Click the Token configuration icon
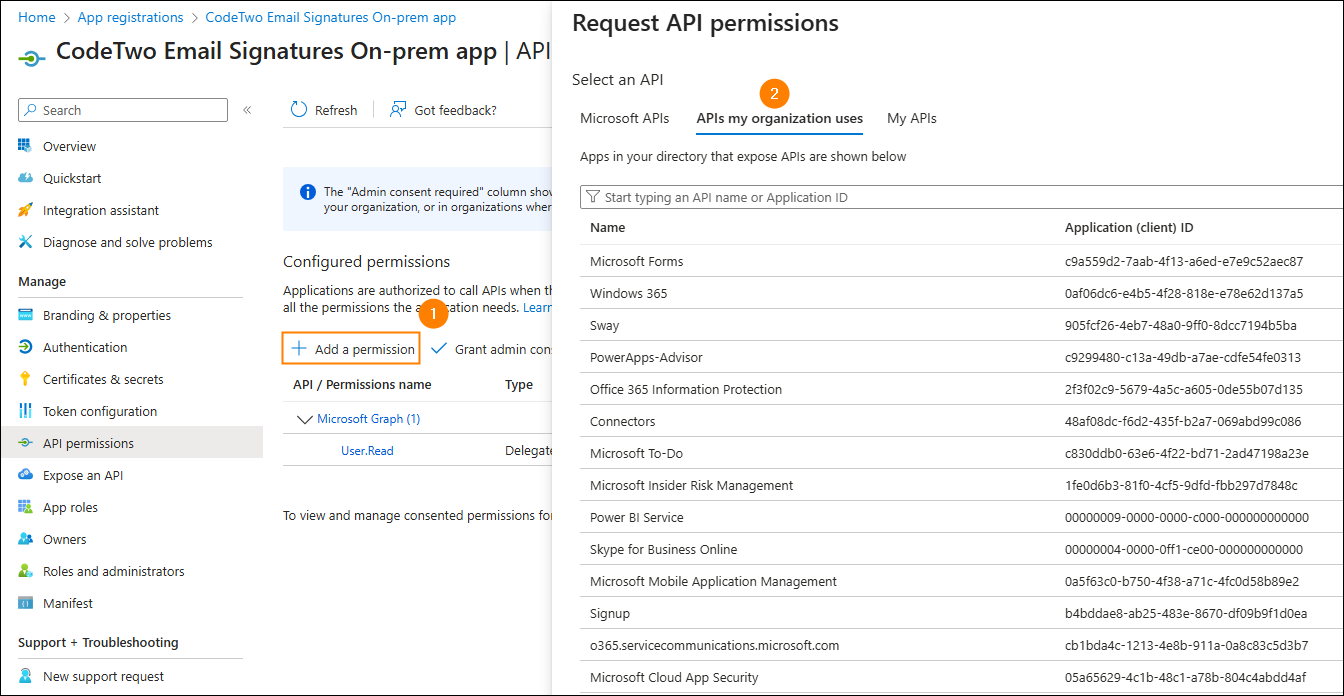Screen dimensions: 1344x696 (x=25, y=411)
